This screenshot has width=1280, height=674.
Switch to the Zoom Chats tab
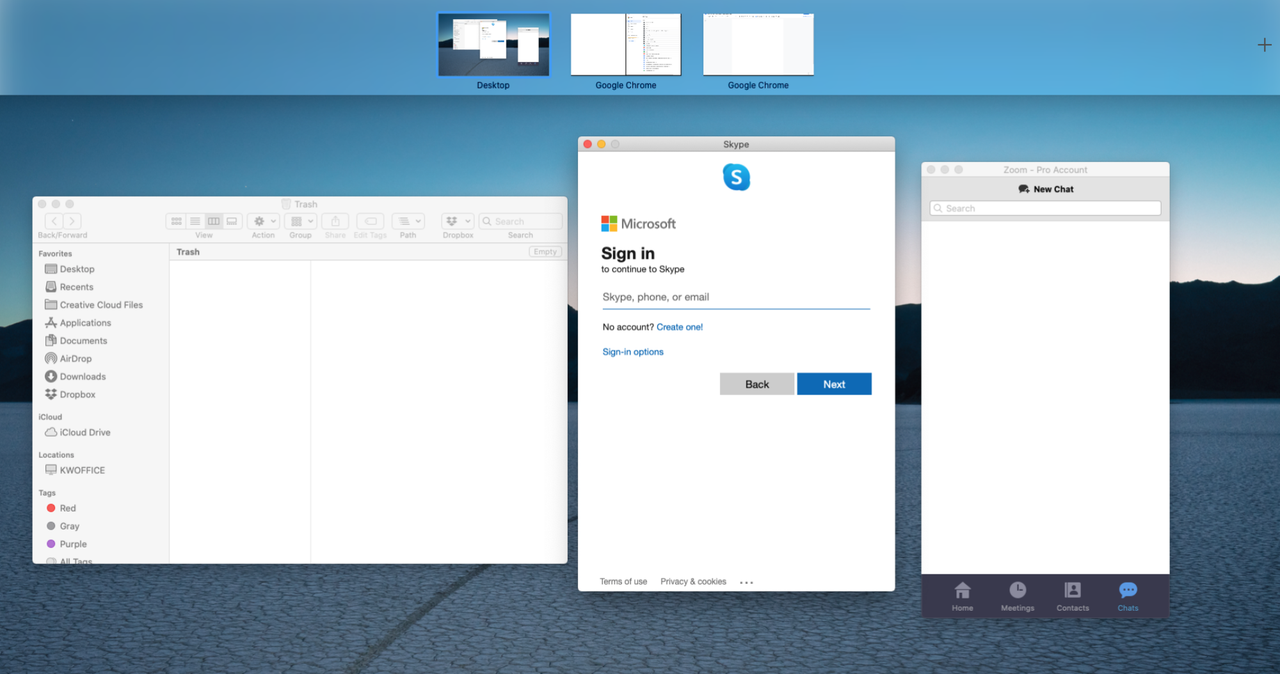click(x=1128, y=596)
